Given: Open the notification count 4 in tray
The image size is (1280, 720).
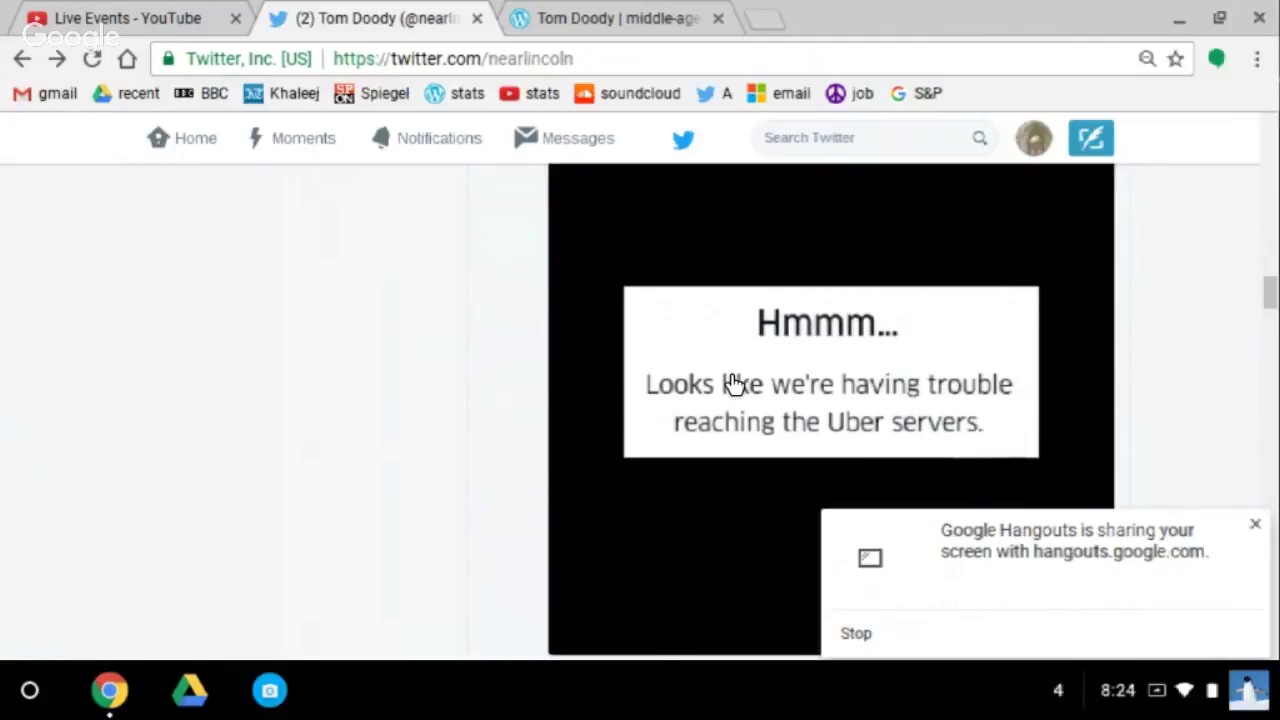Looking at the screenshot, I should pyautogui.click(x=1058, y=690).
